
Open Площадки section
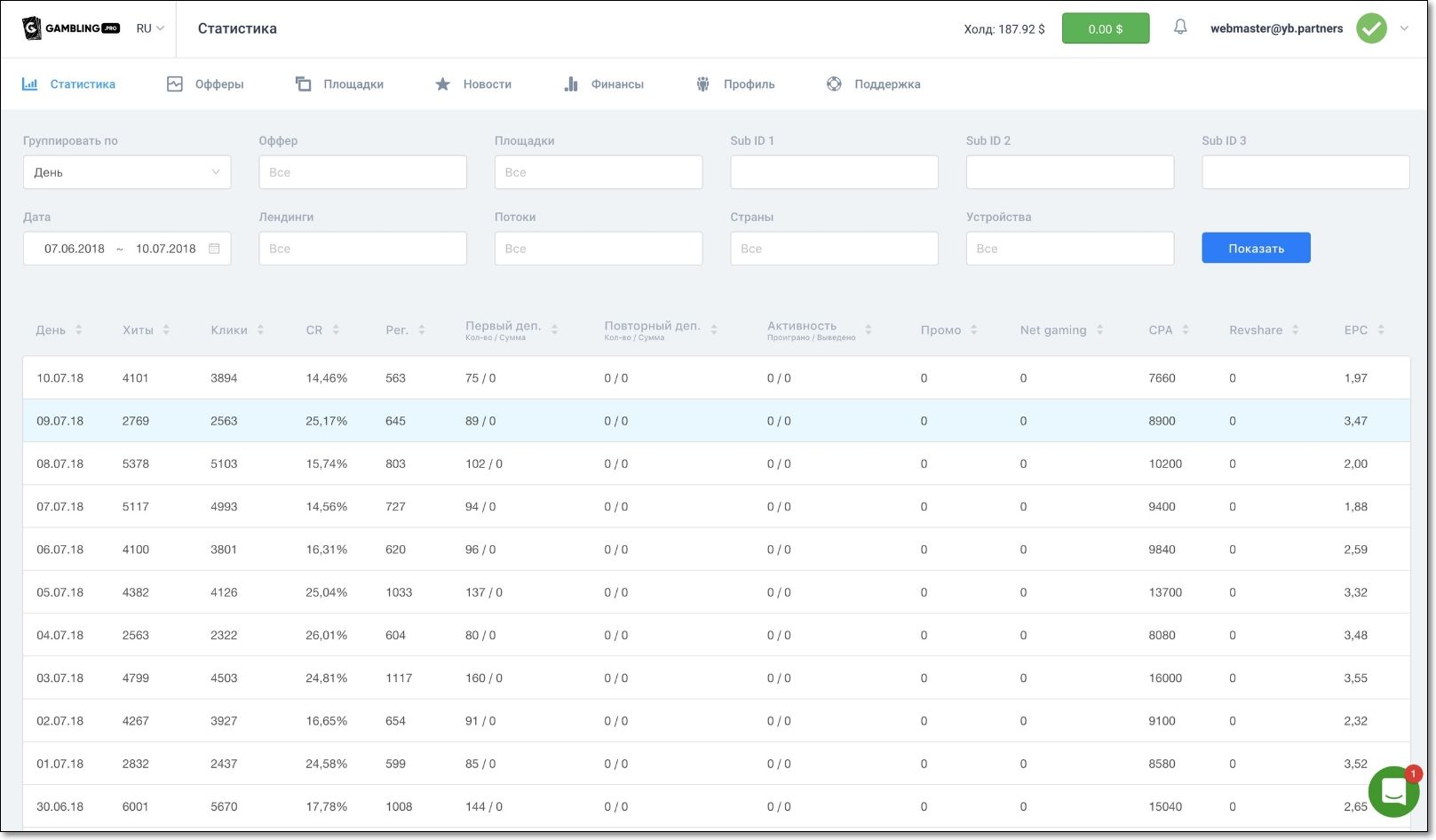point(339,84)
